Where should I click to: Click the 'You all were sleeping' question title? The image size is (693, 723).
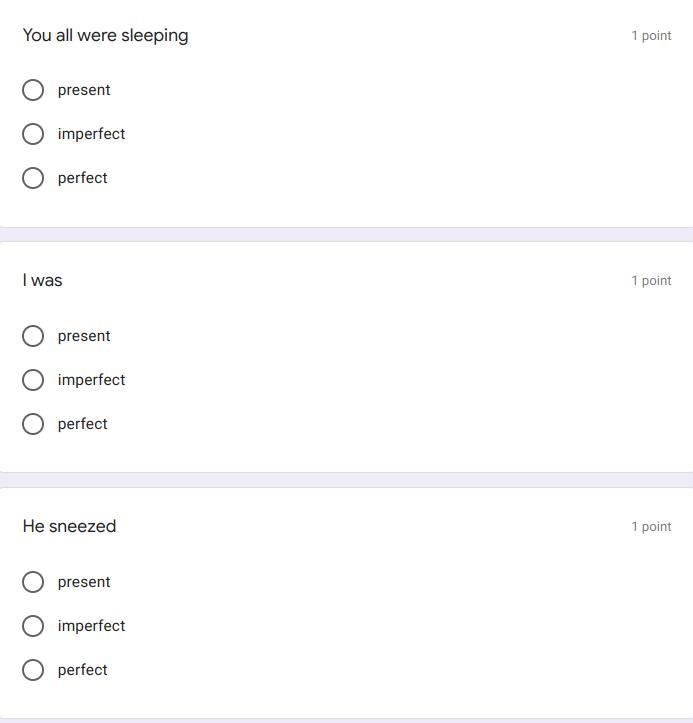coord(105,35)
